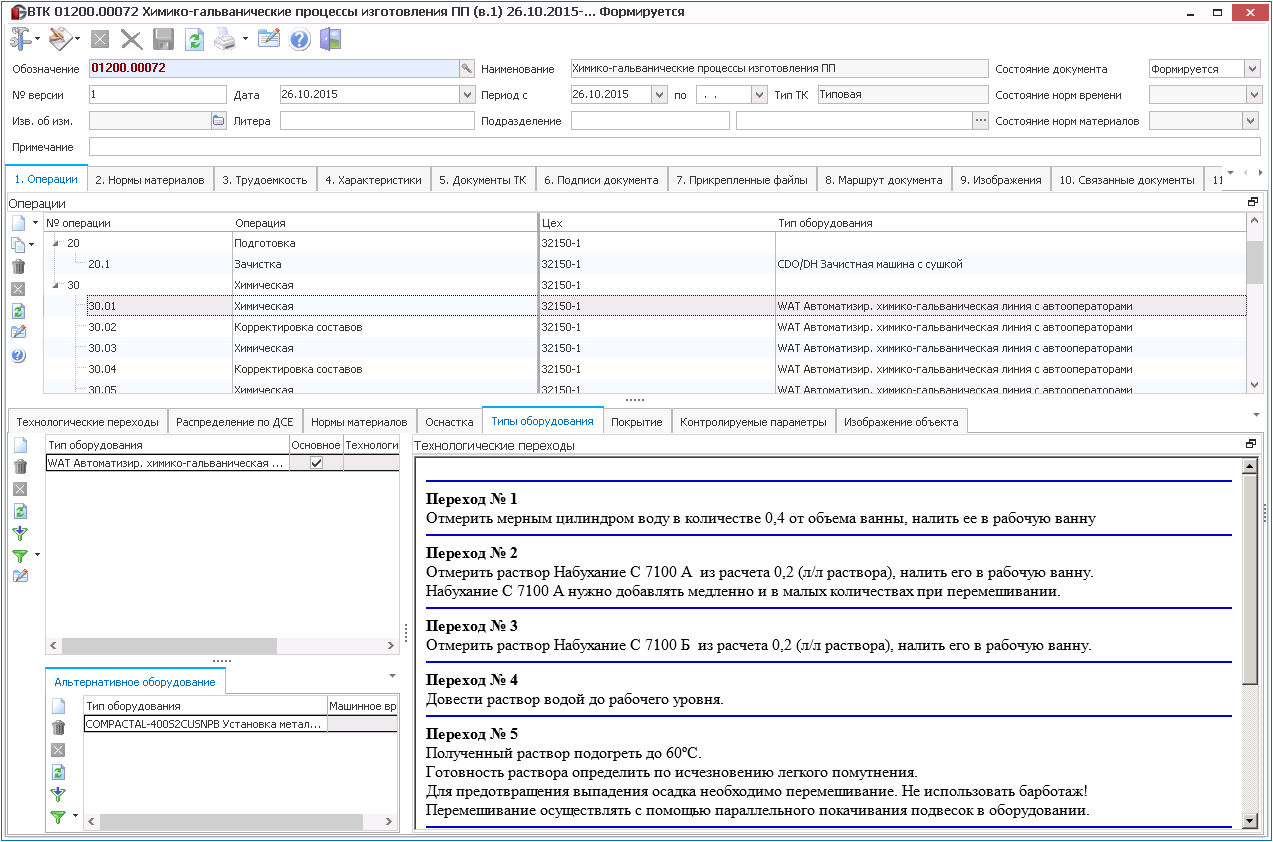Open the Покрытие tab
This screenshot has width=1273, height=842.
click(637, 422)
